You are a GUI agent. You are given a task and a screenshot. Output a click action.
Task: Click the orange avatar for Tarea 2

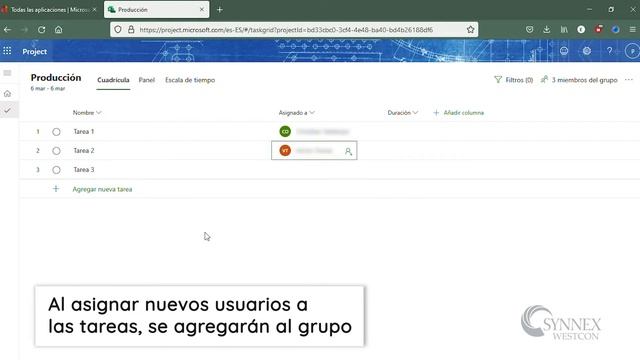click(x=285, y=151)
